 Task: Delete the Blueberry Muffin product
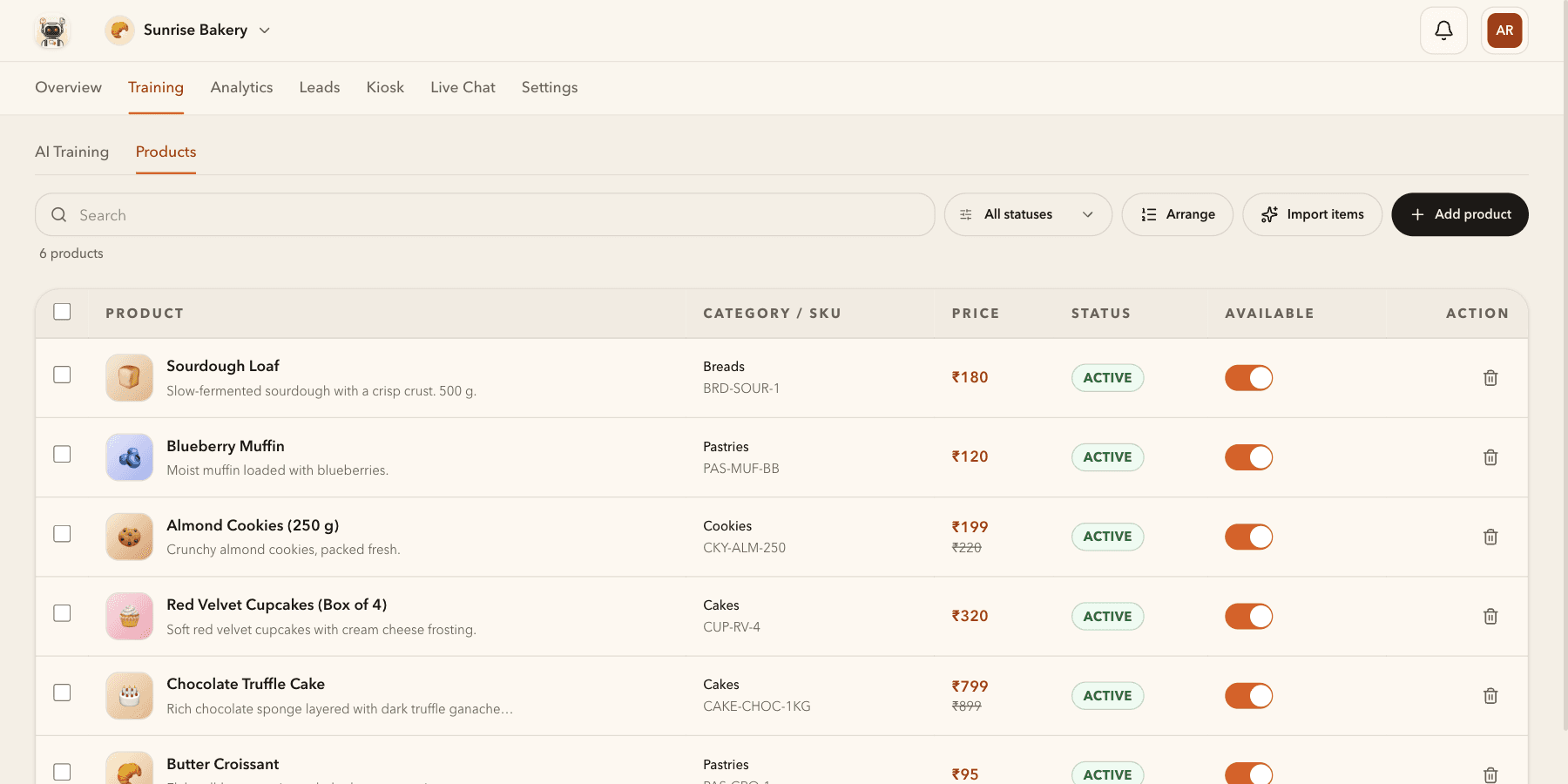pyautogui.click(x=1490, y=457)
